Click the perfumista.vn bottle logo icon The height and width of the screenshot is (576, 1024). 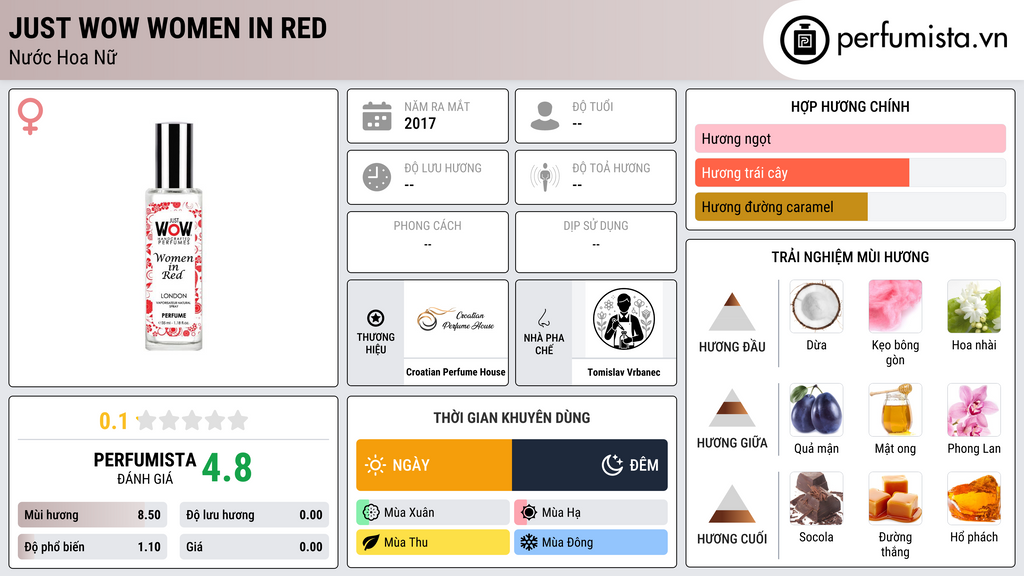point(804,40)
